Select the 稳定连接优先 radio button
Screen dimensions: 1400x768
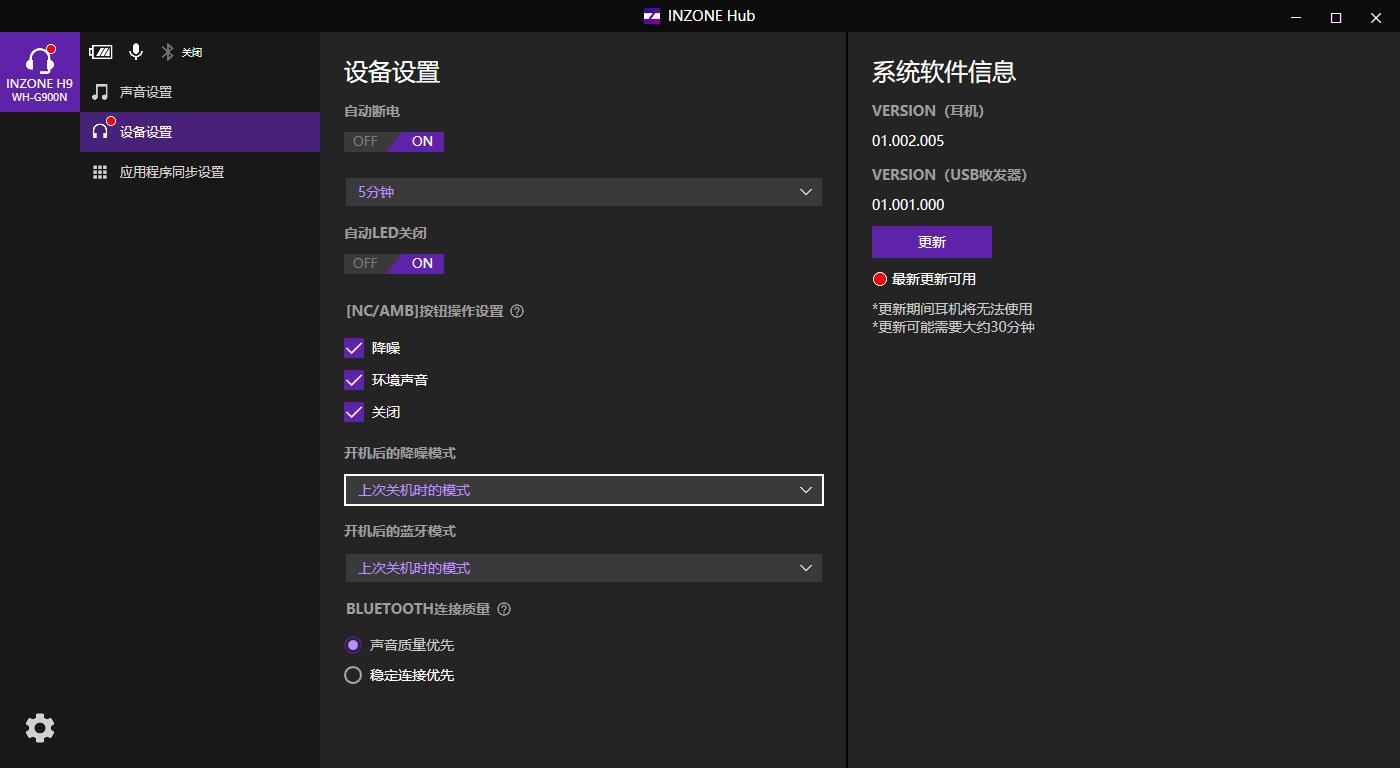coord(353,675)
